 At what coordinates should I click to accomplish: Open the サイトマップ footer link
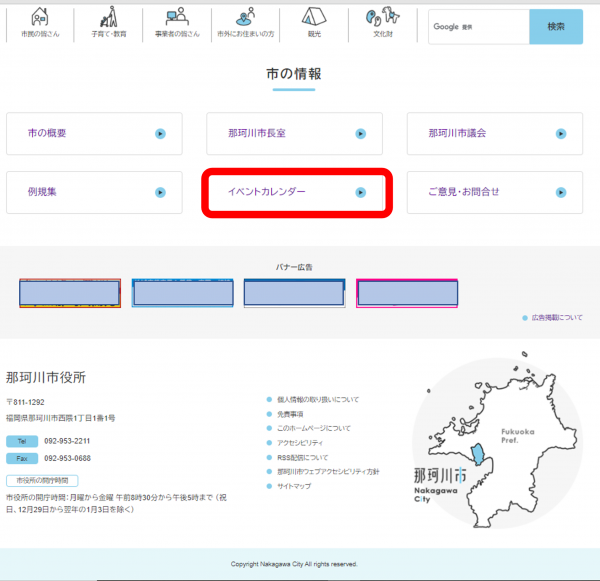(294, 486)
